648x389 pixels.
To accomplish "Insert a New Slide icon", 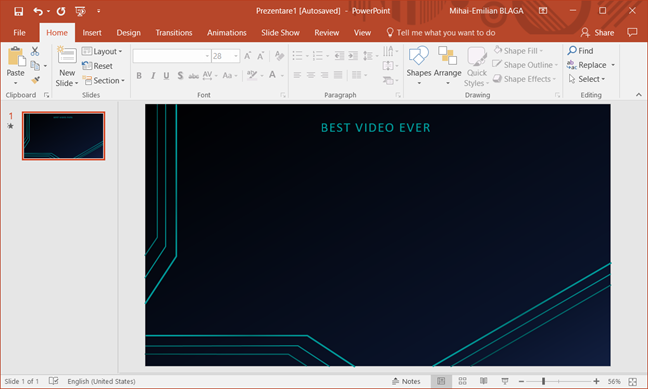I will pos(67,55).
